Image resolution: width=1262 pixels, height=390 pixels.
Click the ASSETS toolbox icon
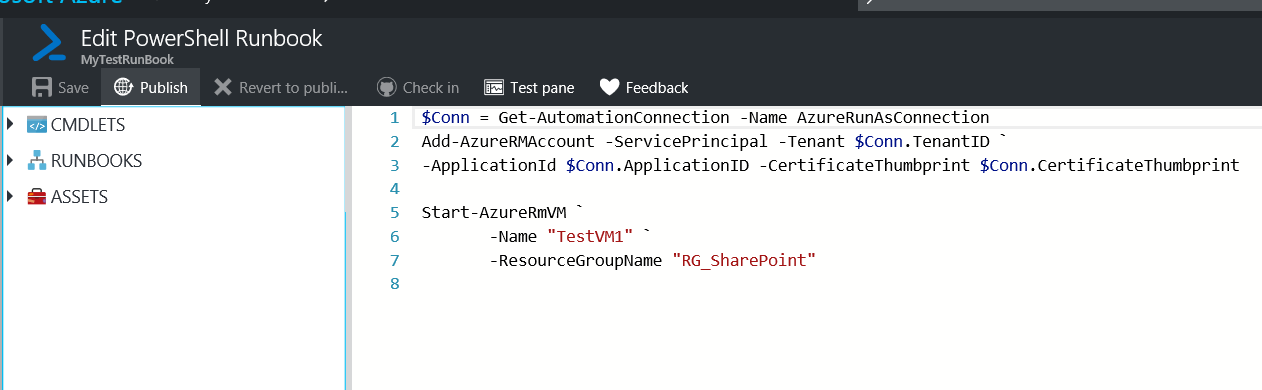pyautogui.click(x=37, y=197)
